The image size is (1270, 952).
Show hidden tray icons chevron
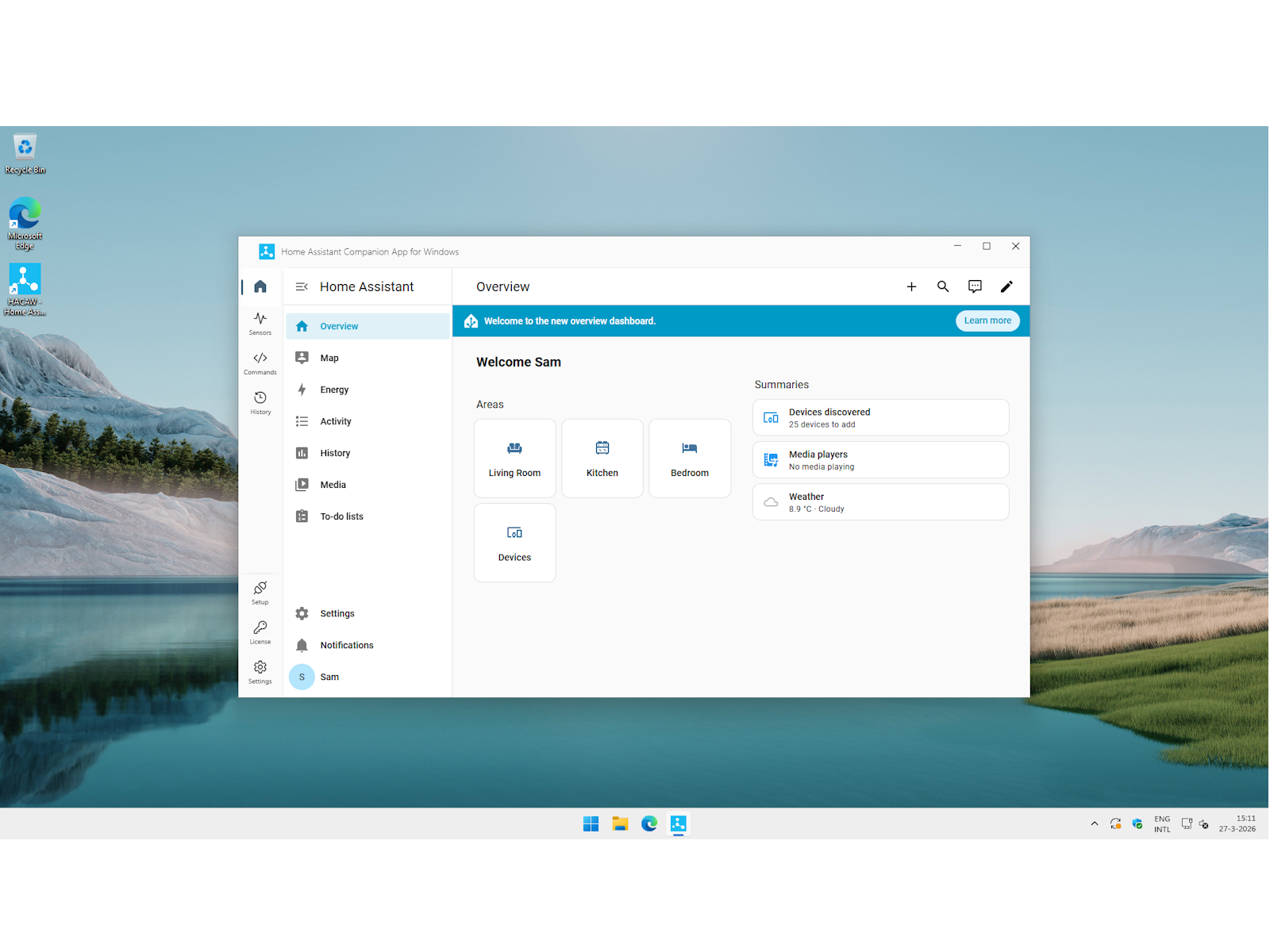point(1095,823)
